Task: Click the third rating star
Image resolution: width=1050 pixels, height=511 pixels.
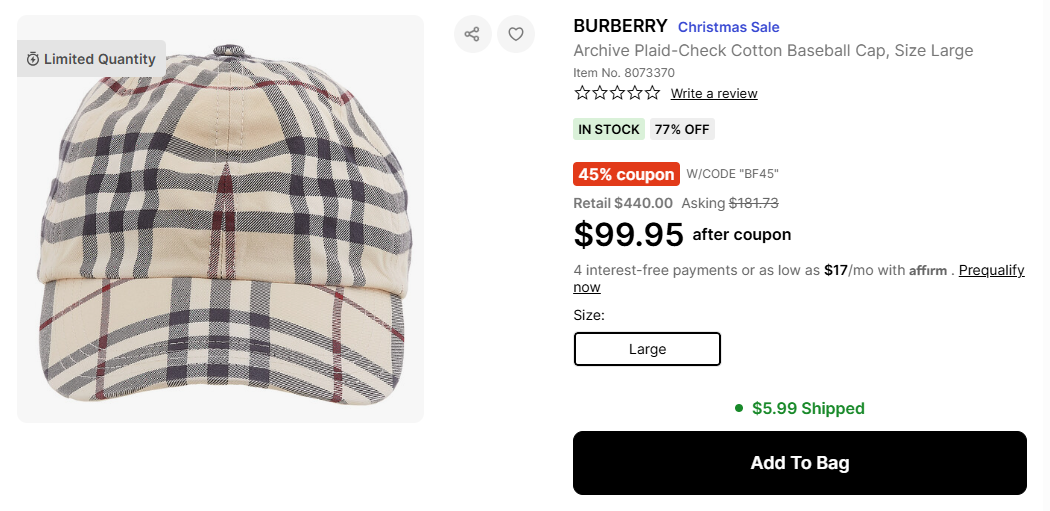Action: [x=617, y=93]
